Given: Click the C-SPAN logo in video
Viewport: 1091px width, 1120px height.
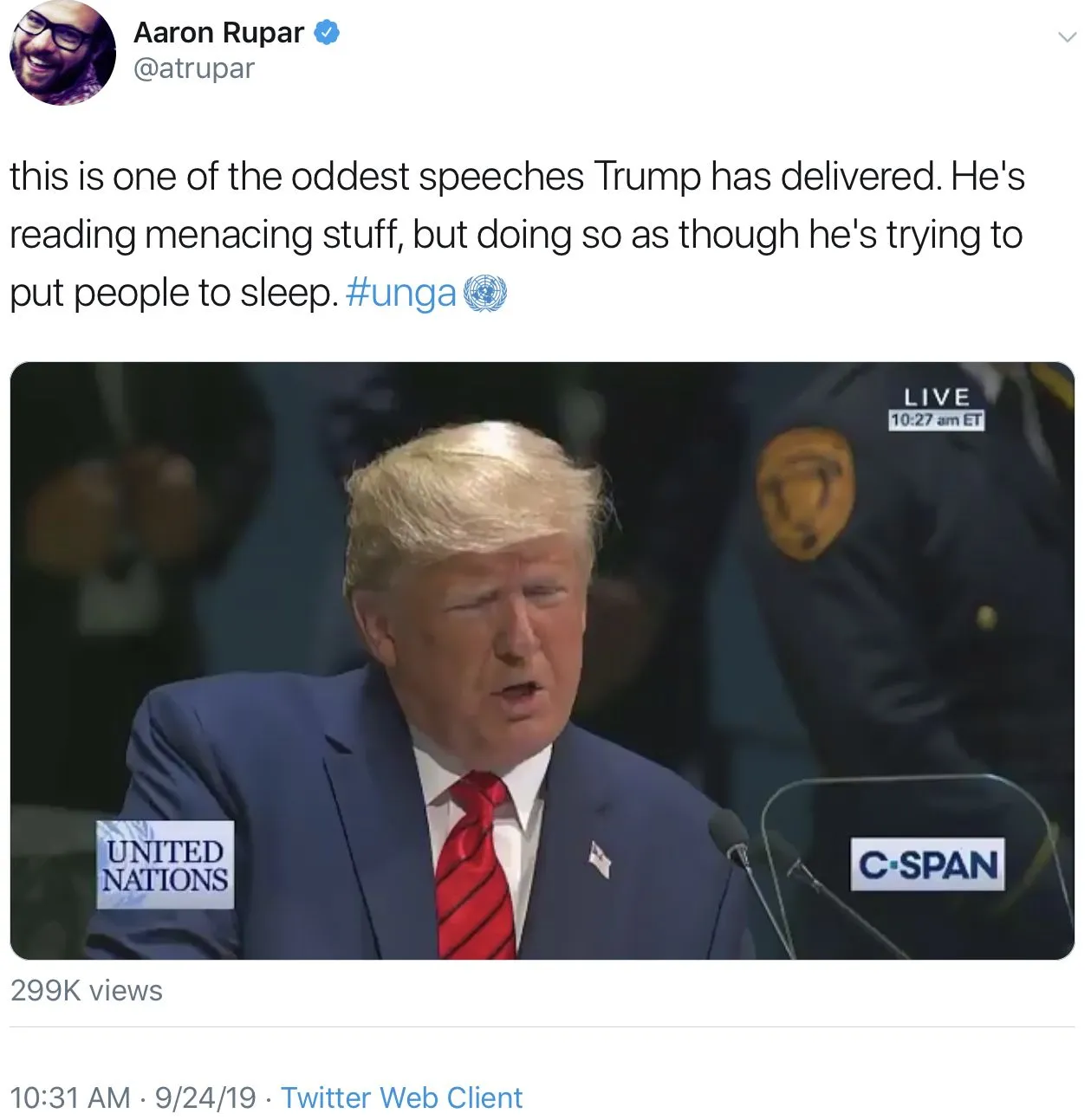Looking at the screenshot, I should pyautogui.click(x=928, y=864).
